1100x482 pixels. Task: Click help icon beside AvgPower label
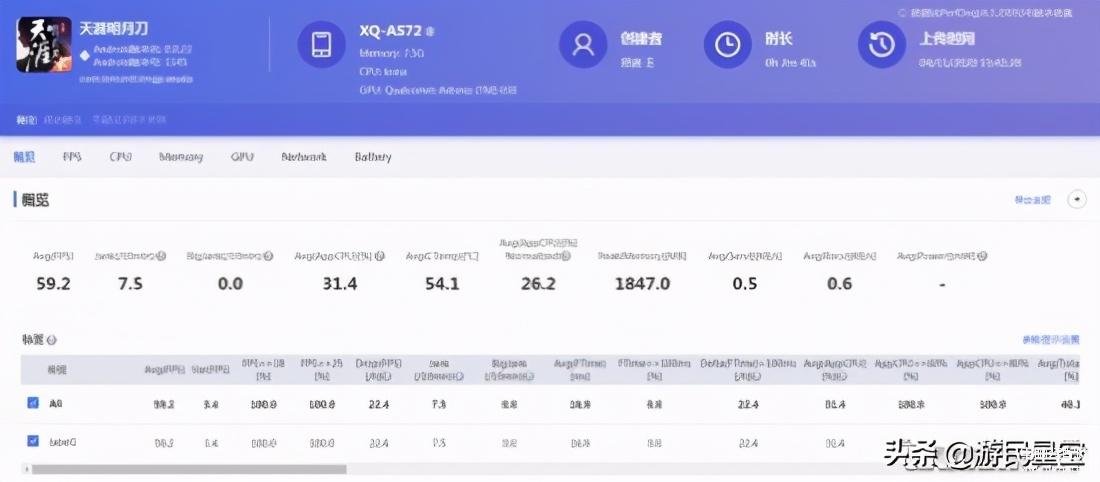(x=982, y=257)
